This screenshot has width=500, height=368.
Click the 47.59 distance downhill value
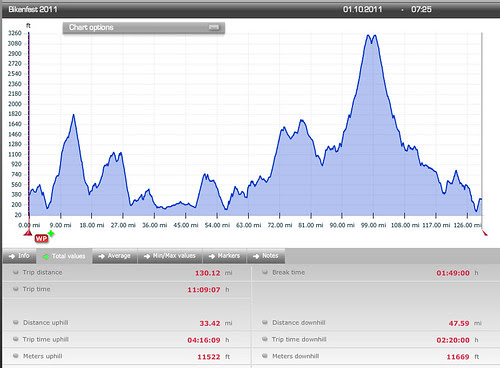point(459,323)
